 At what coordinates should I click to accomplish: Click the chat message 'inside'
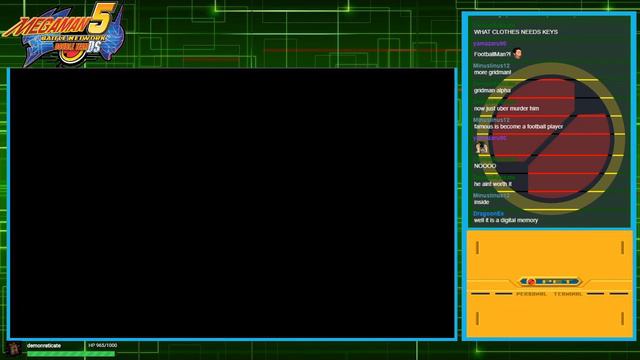click(481, 202)
